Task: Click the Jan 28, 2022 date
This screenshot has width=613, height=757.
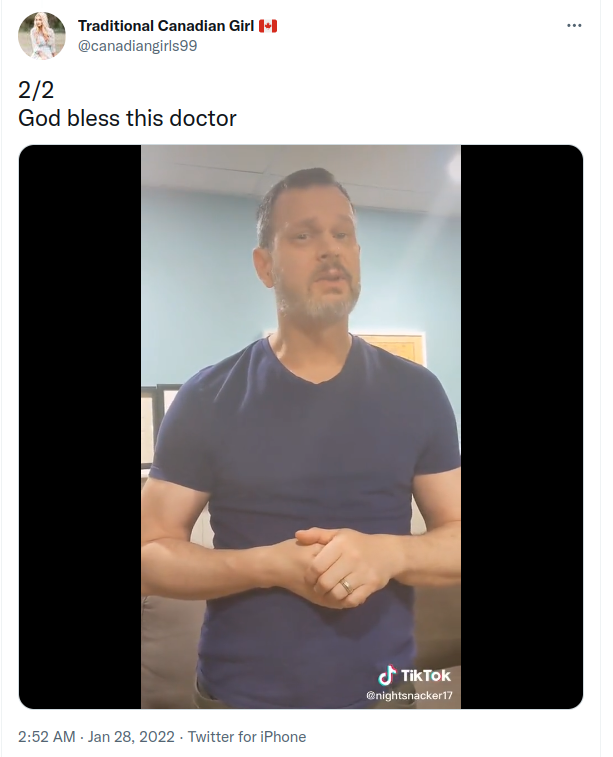Action: (131, 737)
